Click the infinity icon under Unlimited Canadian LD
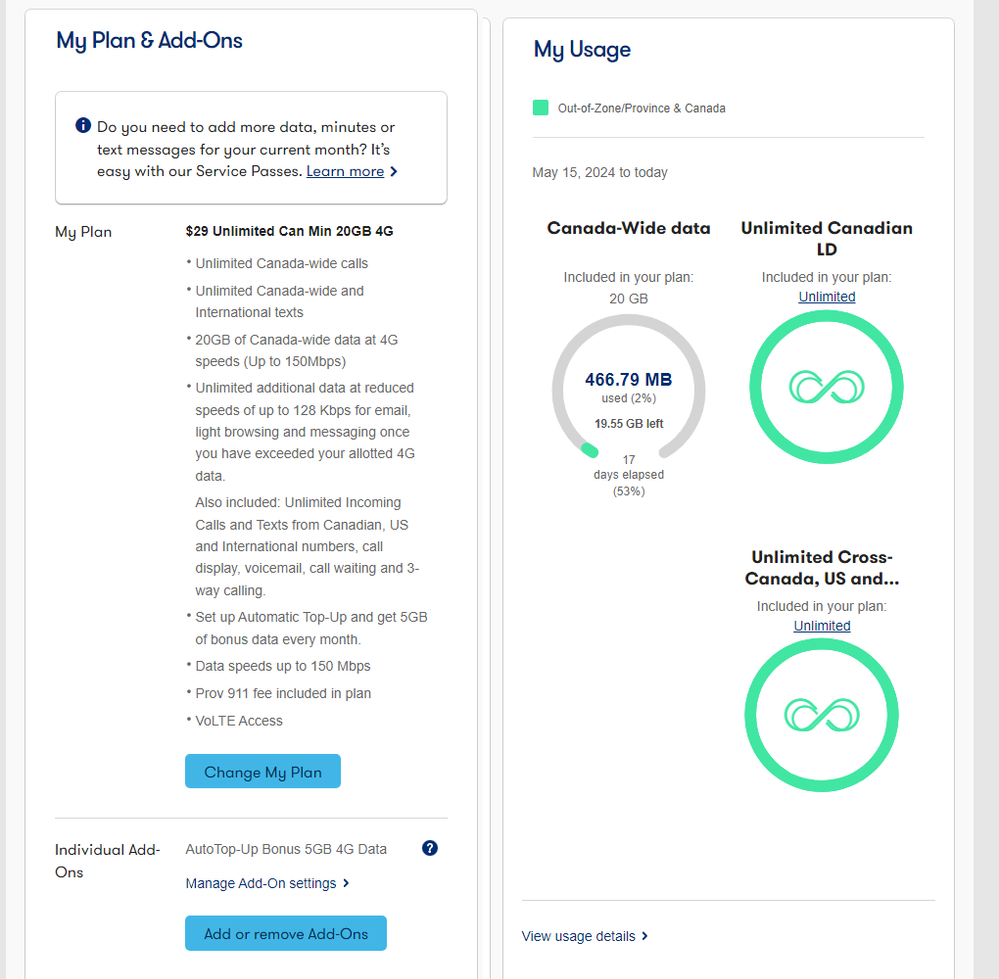 [x=827, y=387]
